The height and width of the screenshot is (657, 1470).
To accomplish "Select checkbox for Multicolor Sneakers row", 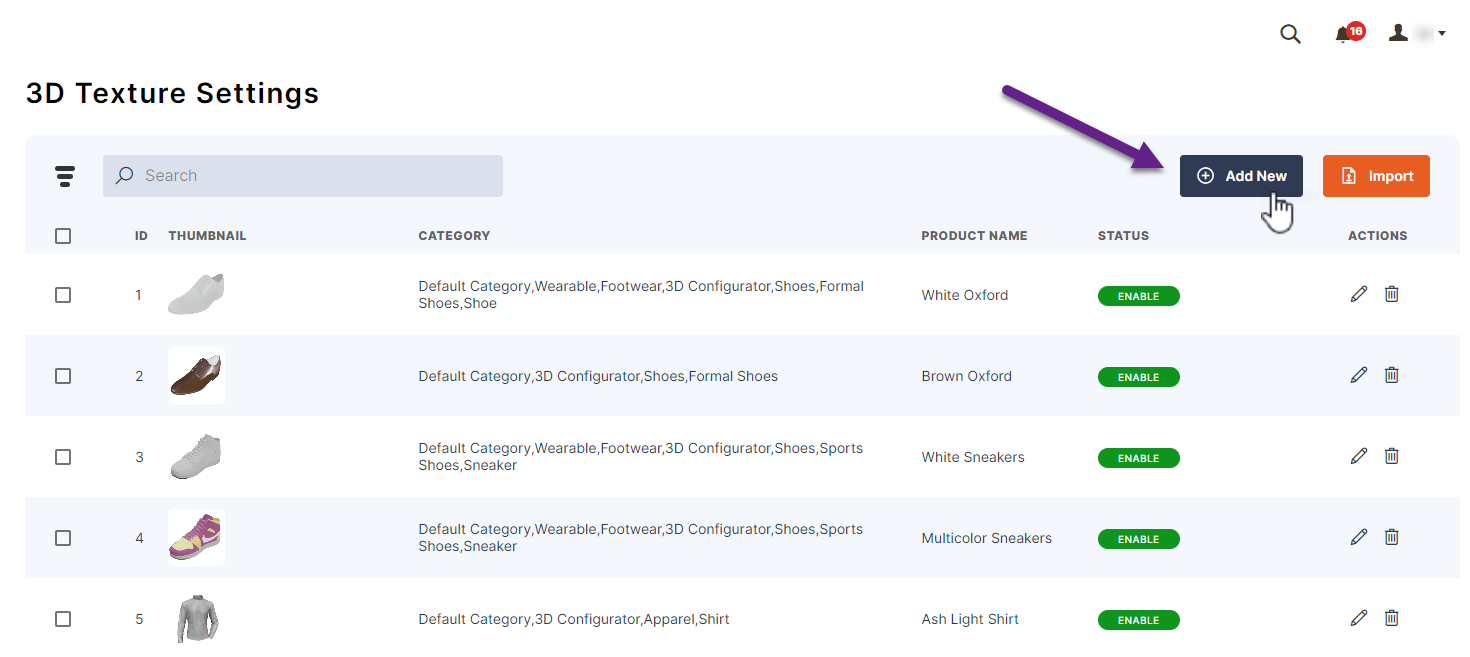I will (x=63, y=538).
